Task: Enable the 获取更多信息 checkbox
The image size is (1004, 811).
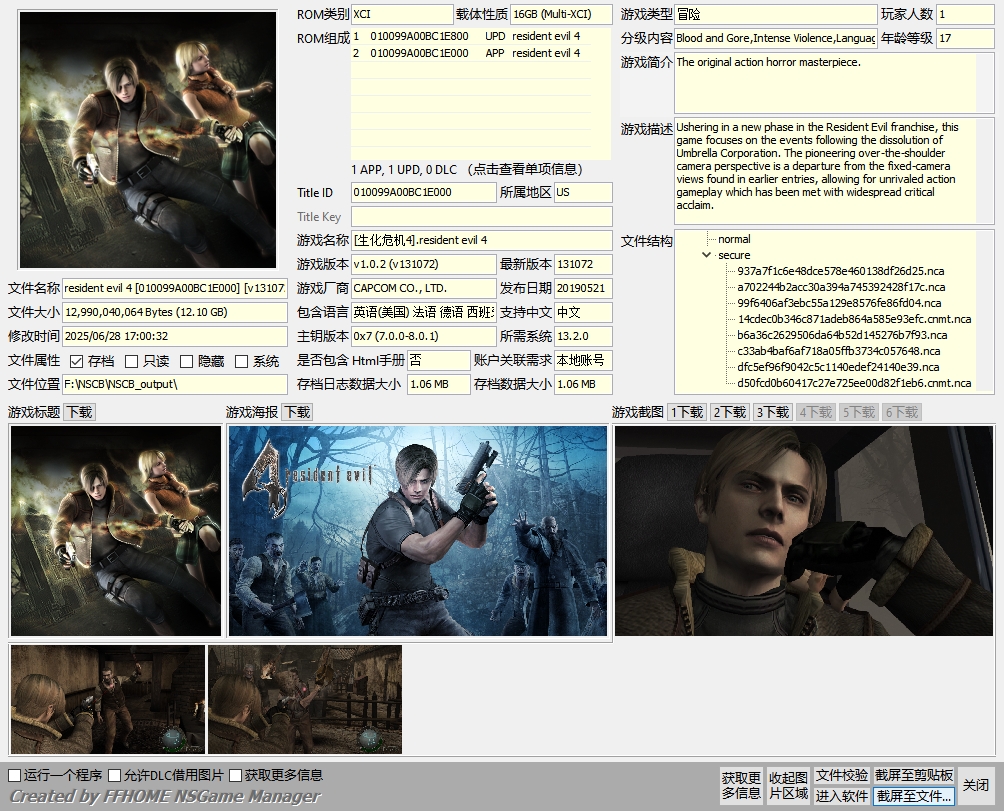Action: (x=236, y=775)
